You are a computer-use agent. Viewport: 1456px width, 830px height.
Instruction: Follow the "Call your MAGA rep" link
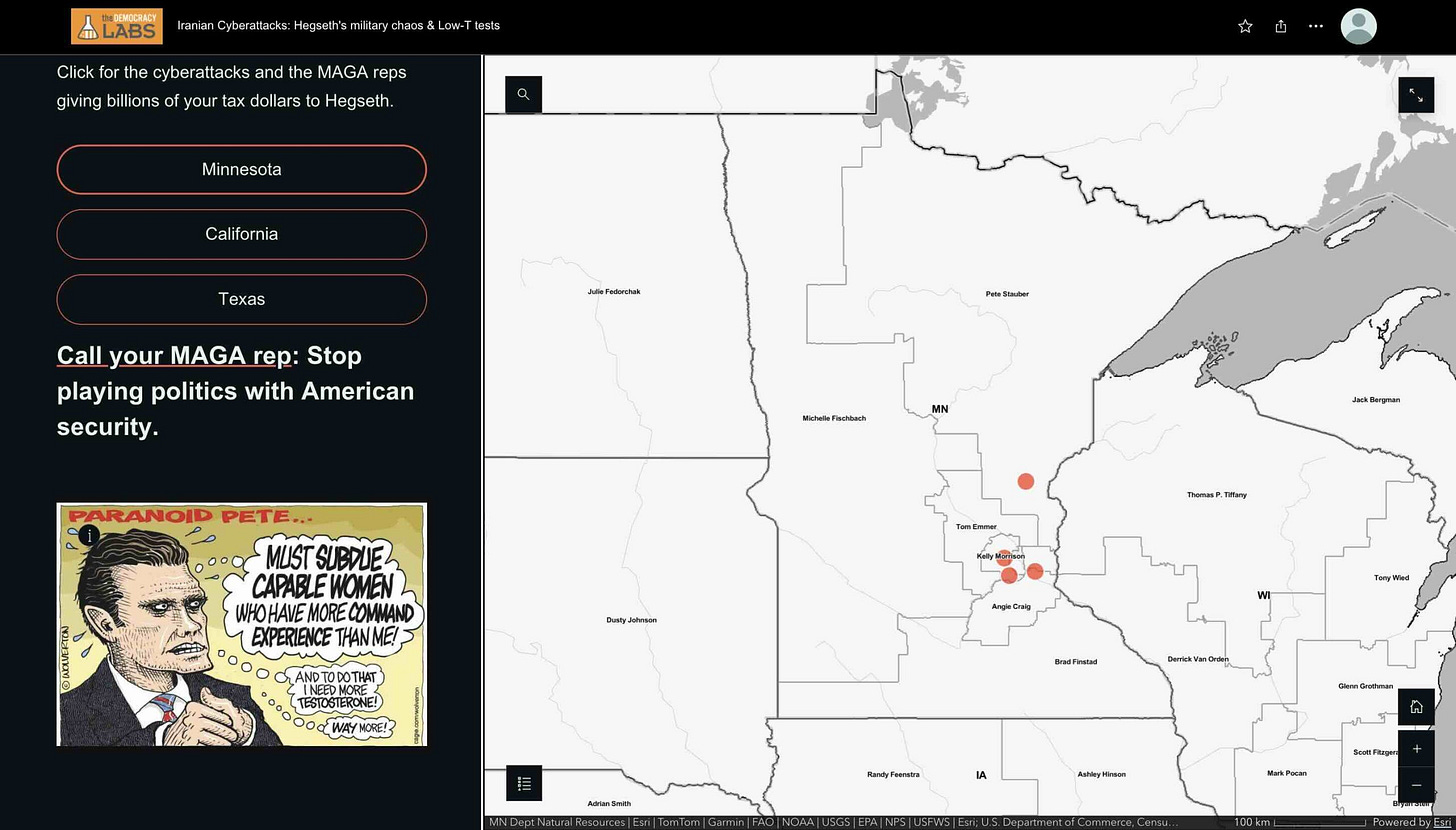point(174,356)
